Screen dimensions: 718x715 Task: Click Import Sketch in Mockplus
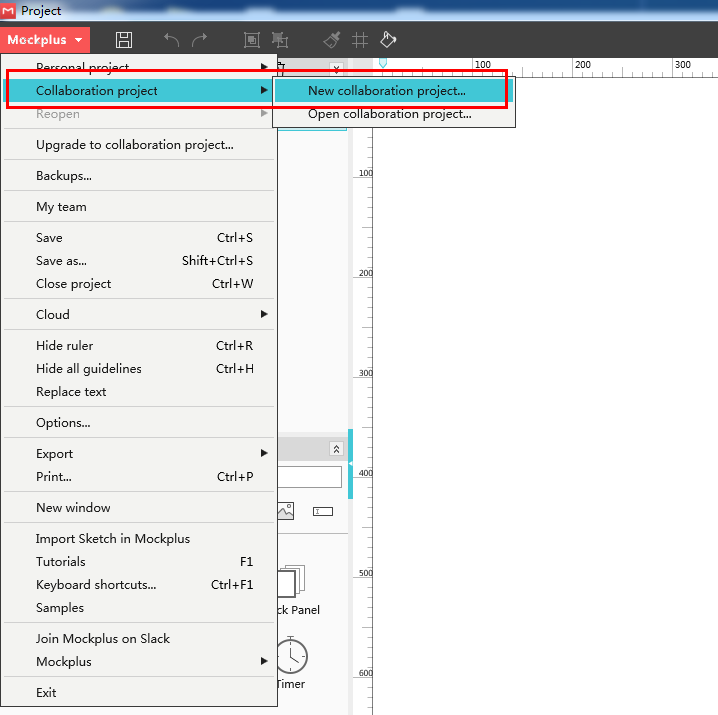(x=139, y=539)
